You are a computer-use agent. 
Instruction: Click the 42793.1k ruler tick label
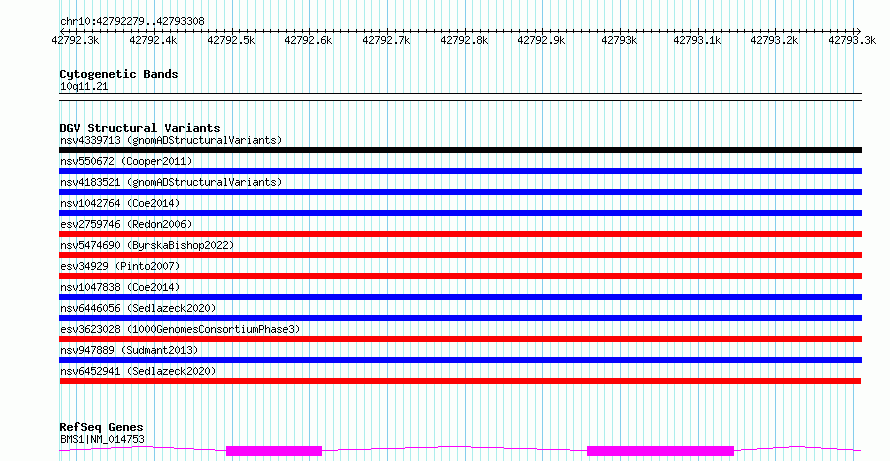click(x=697, y=40)
